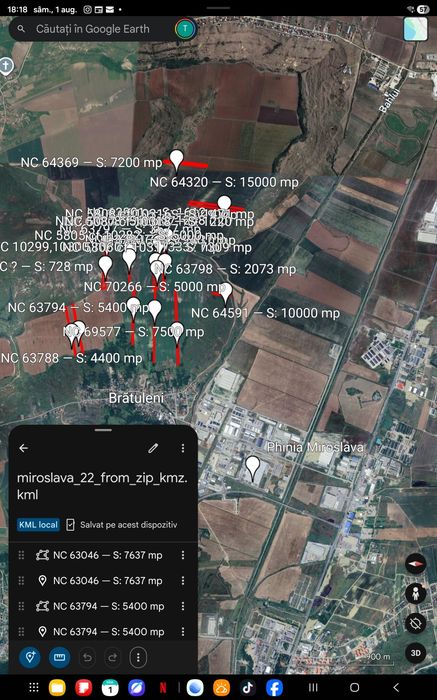
Task: Redo the last edit
Action: click(x=112, y=657)
